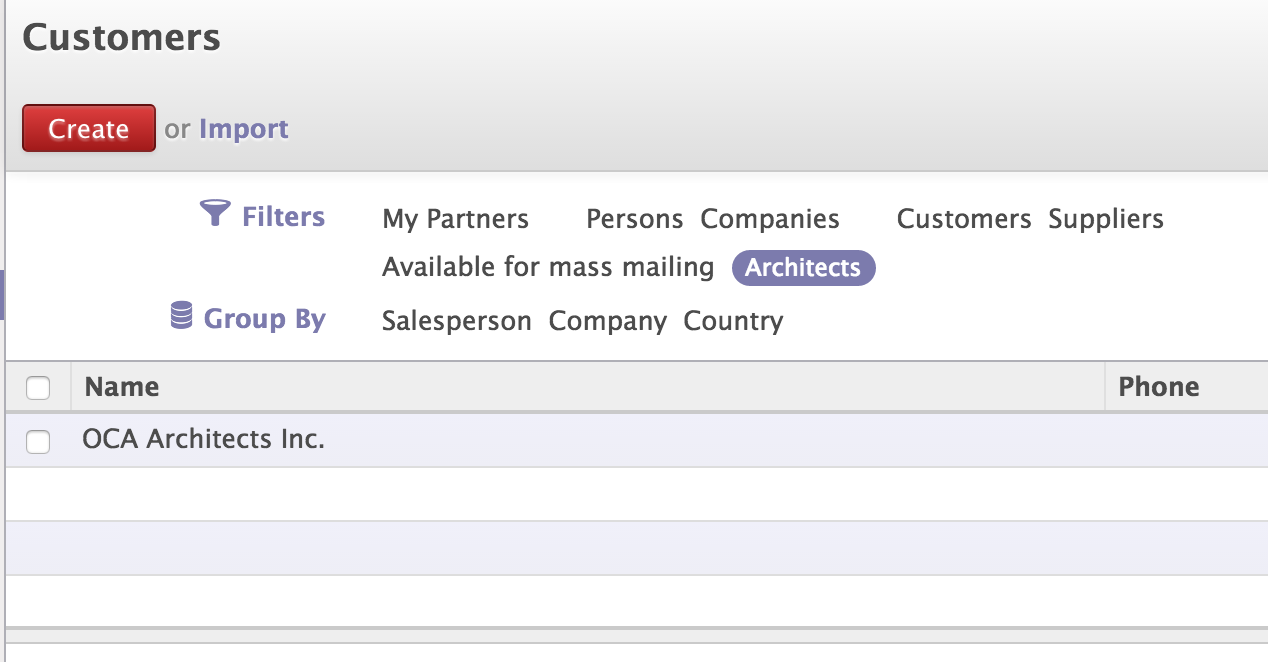Group records by Country

(733, 321)
